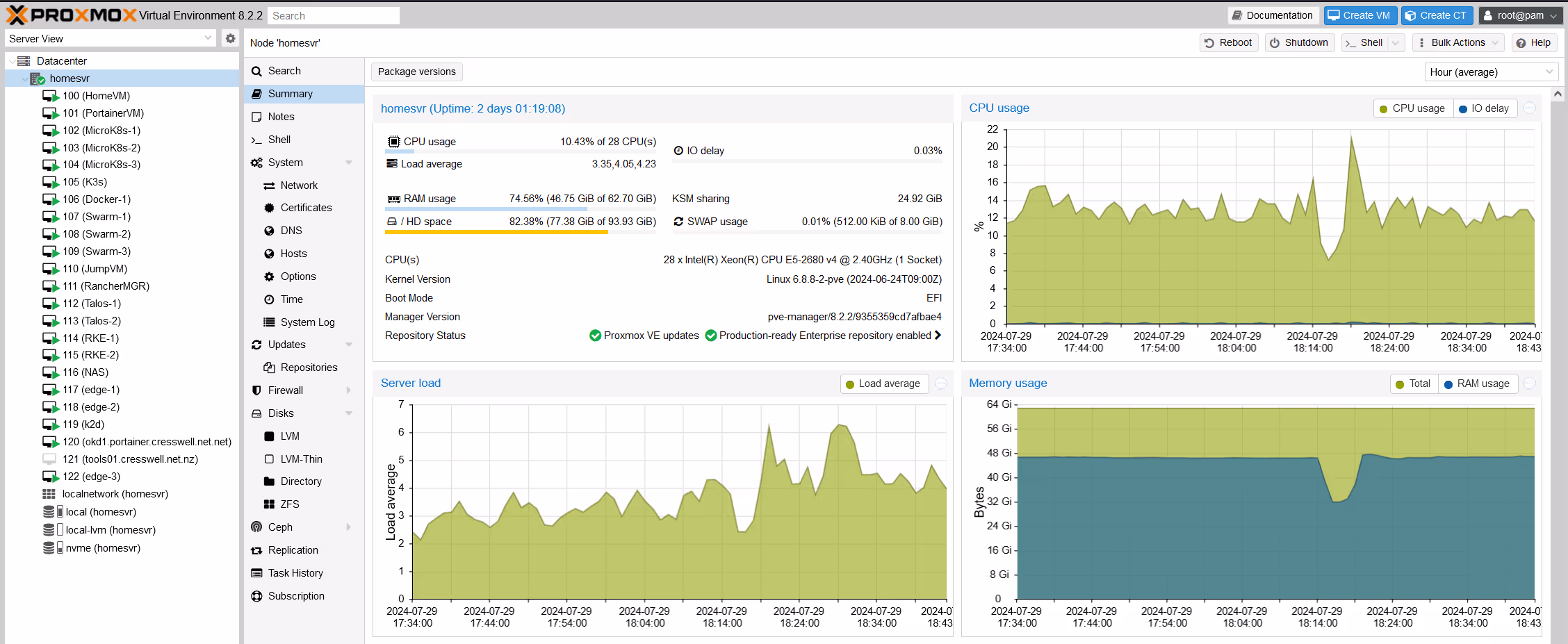Click the ZFS grid icon

pos(269,504)
